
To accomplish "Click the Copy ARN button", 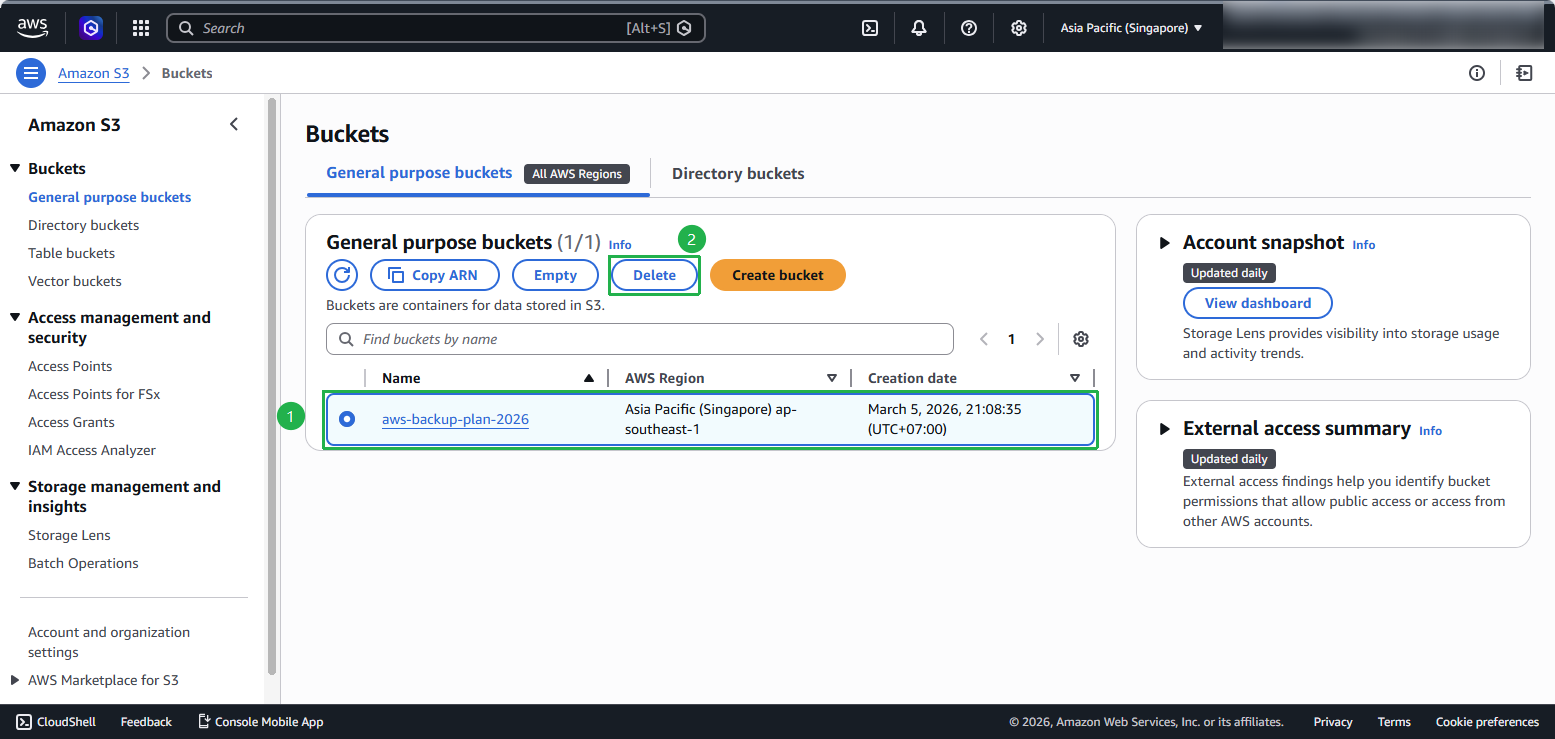I will [x=434, y=275].
